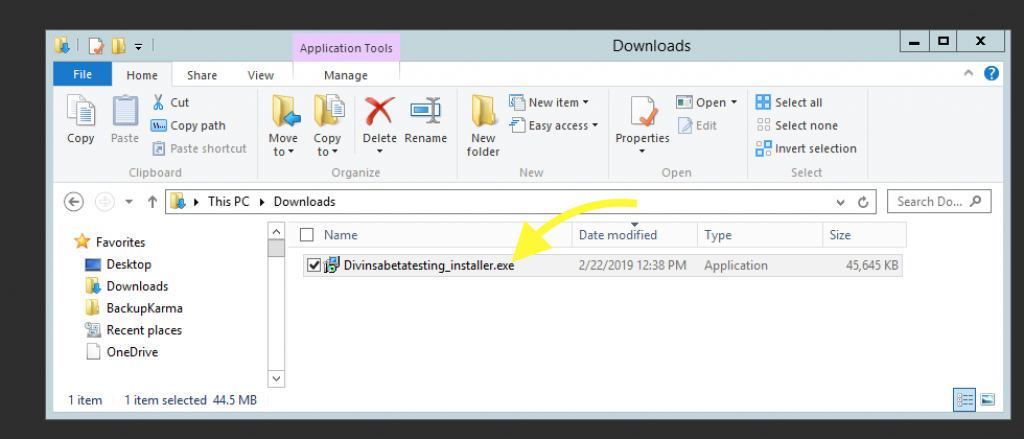The height and width of the screenshot is (439, 1024).
Task: Create a New folder
Action: [483, 126]
